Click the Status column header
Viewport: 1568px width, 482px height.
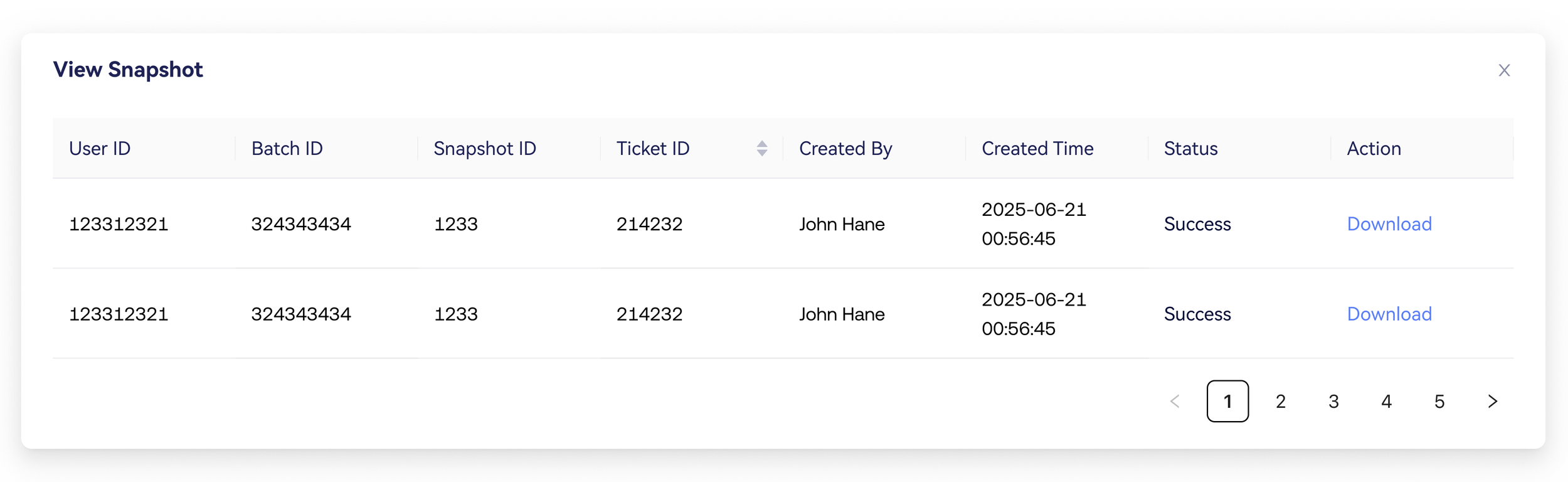pos(1190,149)
